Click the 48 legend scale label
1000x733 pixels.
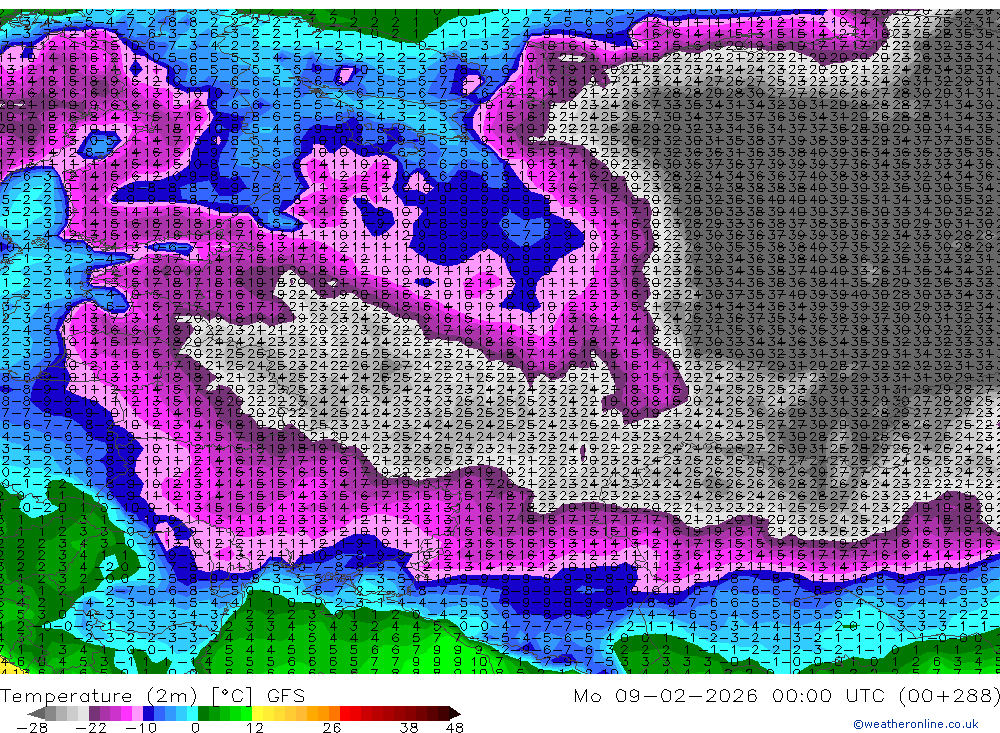coord(455,727)
